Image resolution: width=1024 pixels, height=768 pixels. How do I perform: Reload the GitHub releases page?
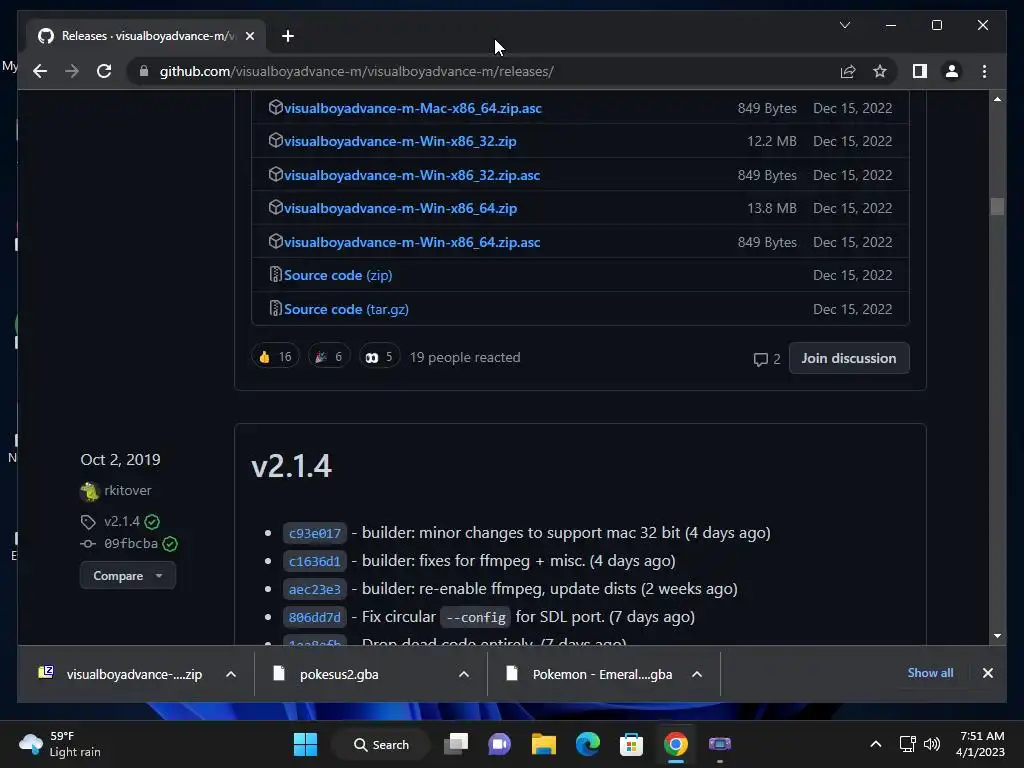click(104, 71)
